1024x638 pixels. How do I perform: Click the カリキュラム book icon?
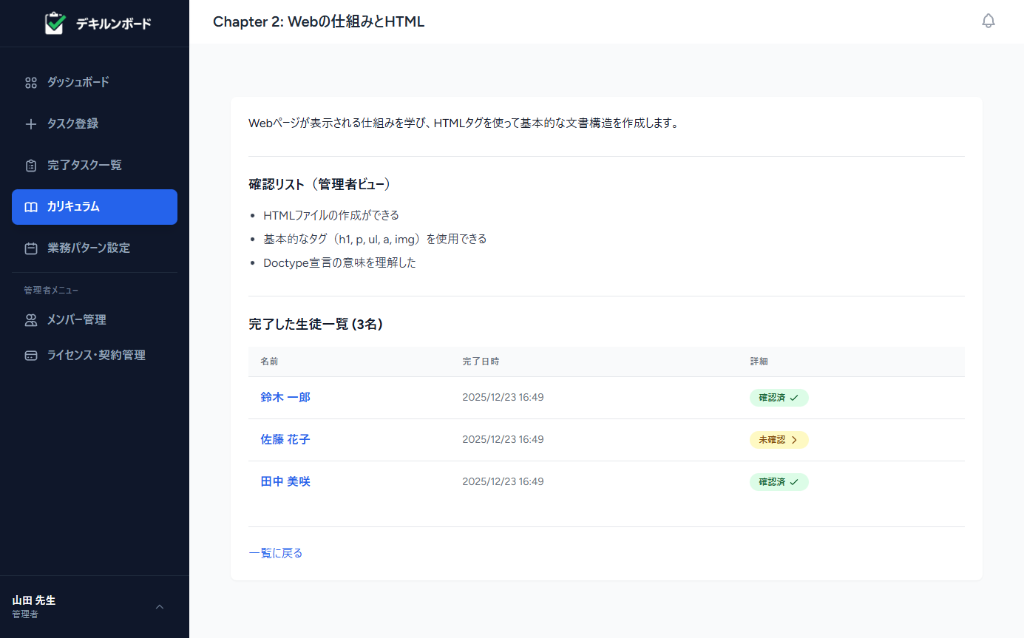pyautogui.click(x=29, y=206)
